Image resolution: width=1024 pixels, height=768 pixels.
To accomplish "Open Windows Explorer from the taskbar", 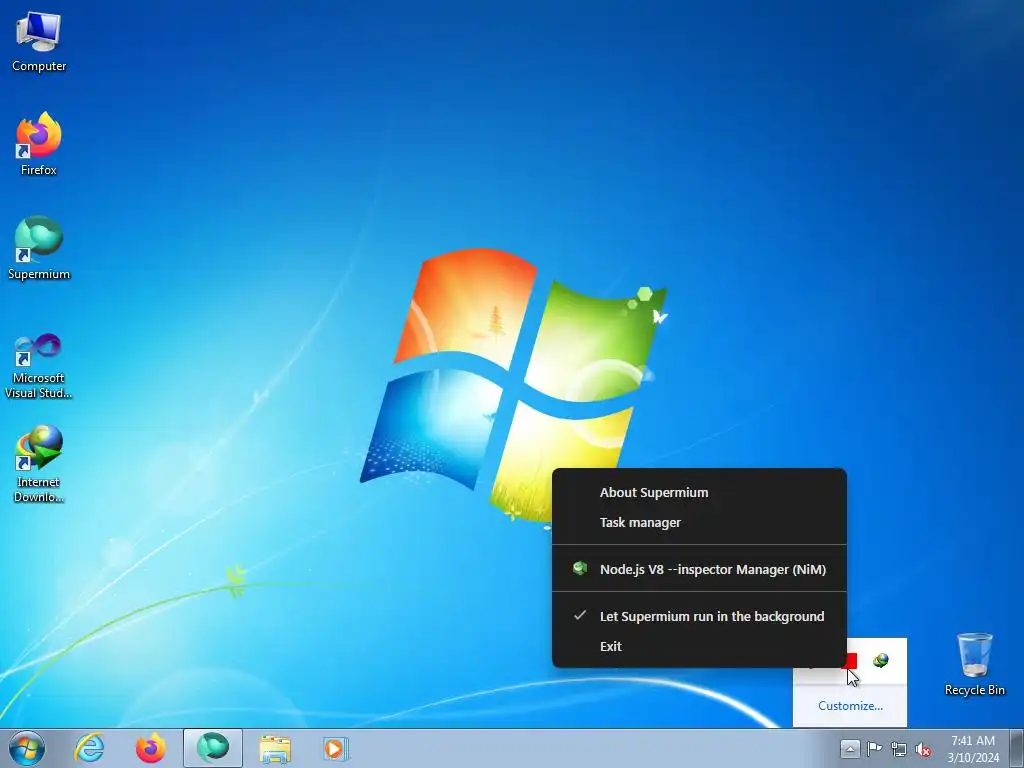I will [275, 748].
